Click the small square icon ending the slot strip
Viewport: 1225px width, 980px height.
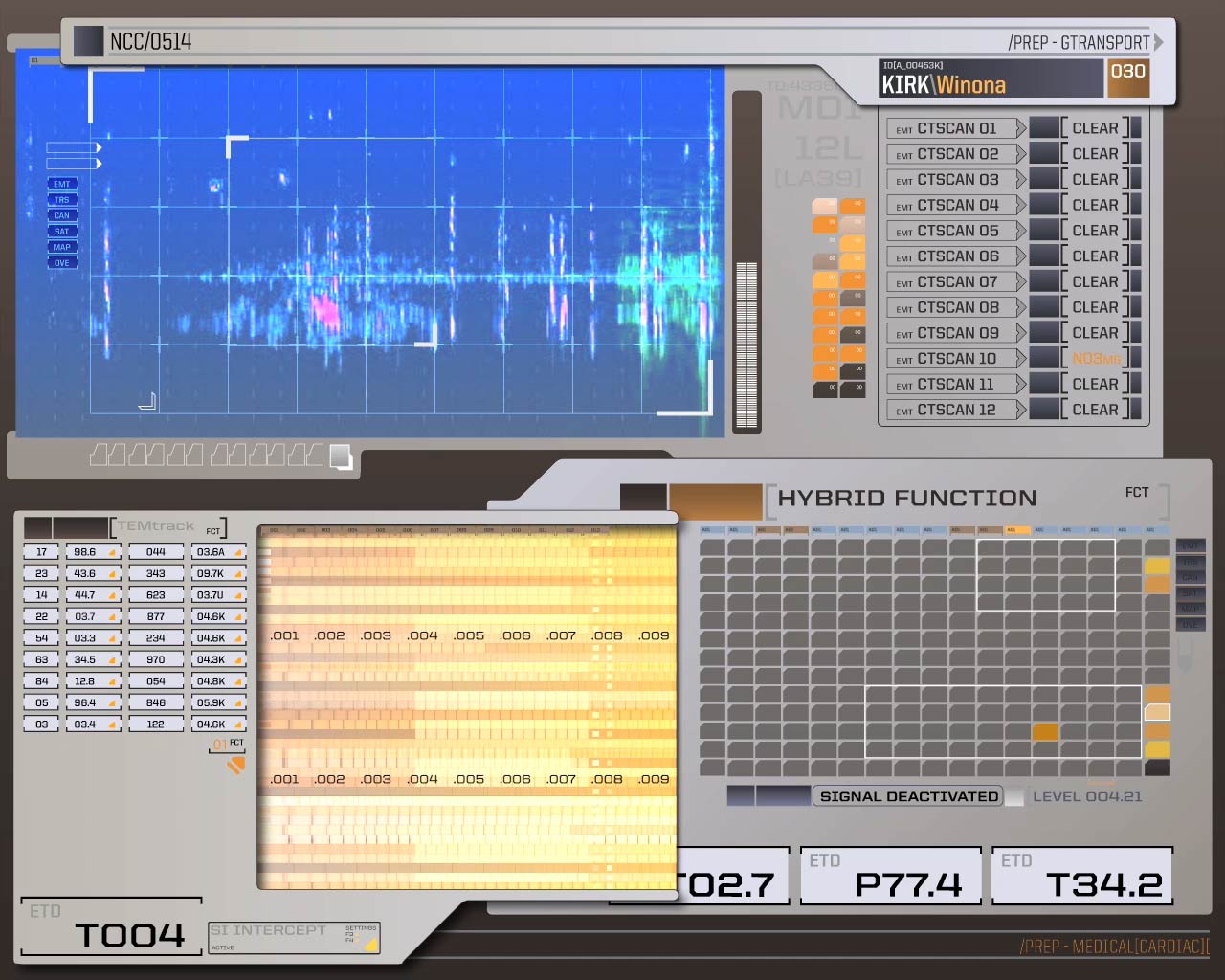click(341, 457)
